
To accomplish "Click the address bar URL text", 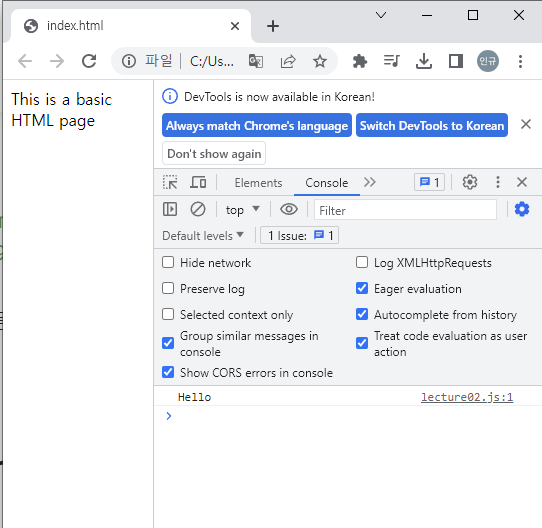I will tap(212, 62).
